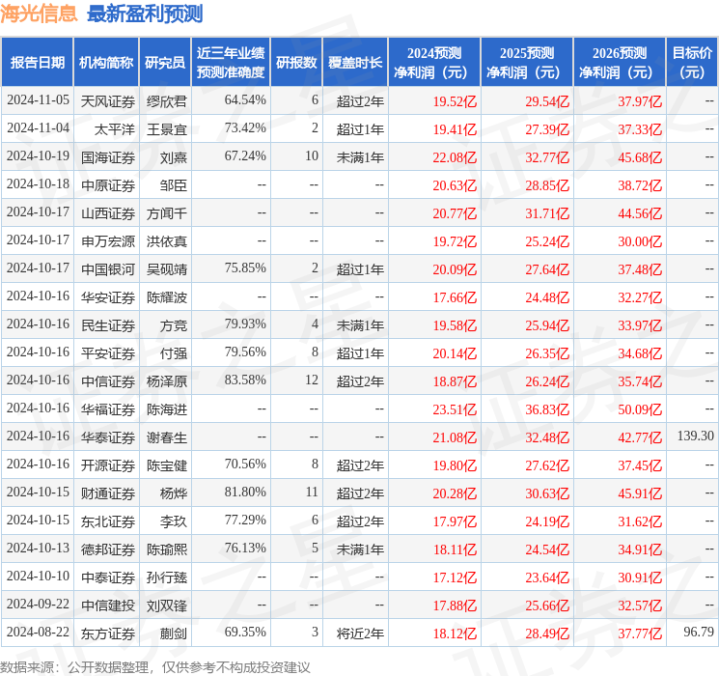This screenshot has height=676, width=719.
Task: Click 2024 profit forecast 23.51亿
Action: (x=455, y=409)
